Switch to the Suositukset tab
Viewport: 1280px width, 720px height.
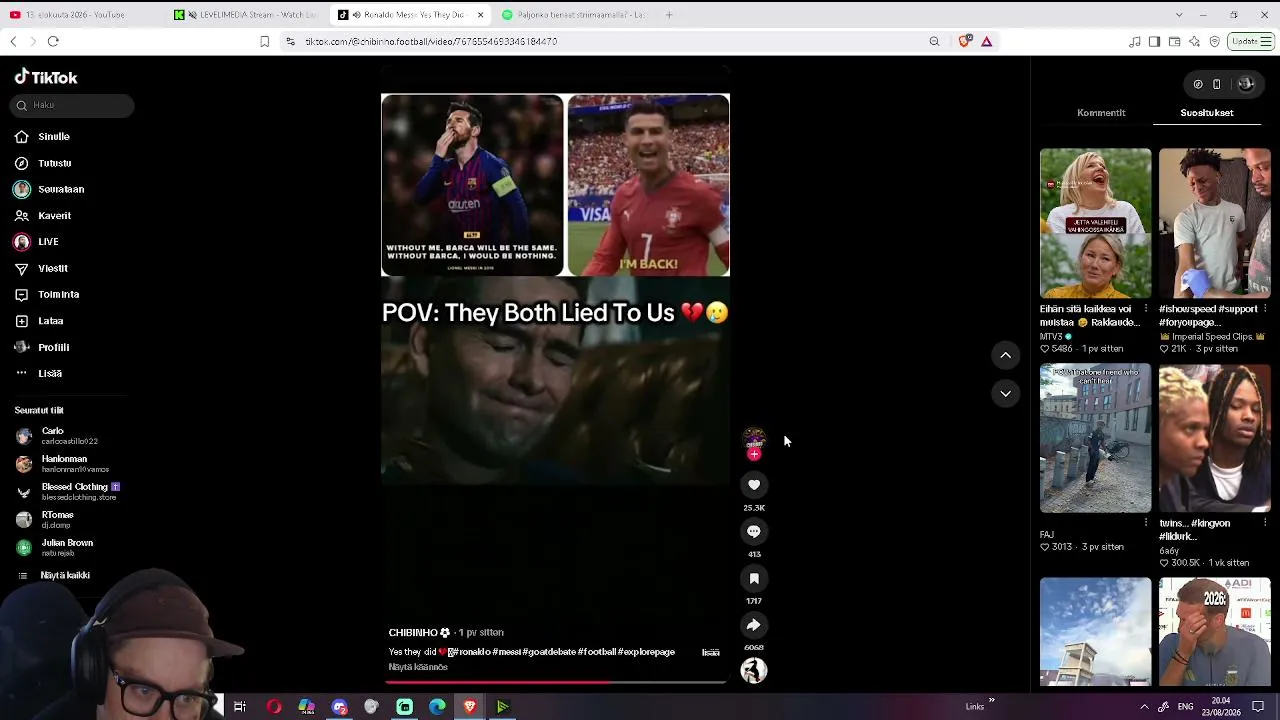click(1207, 113)
